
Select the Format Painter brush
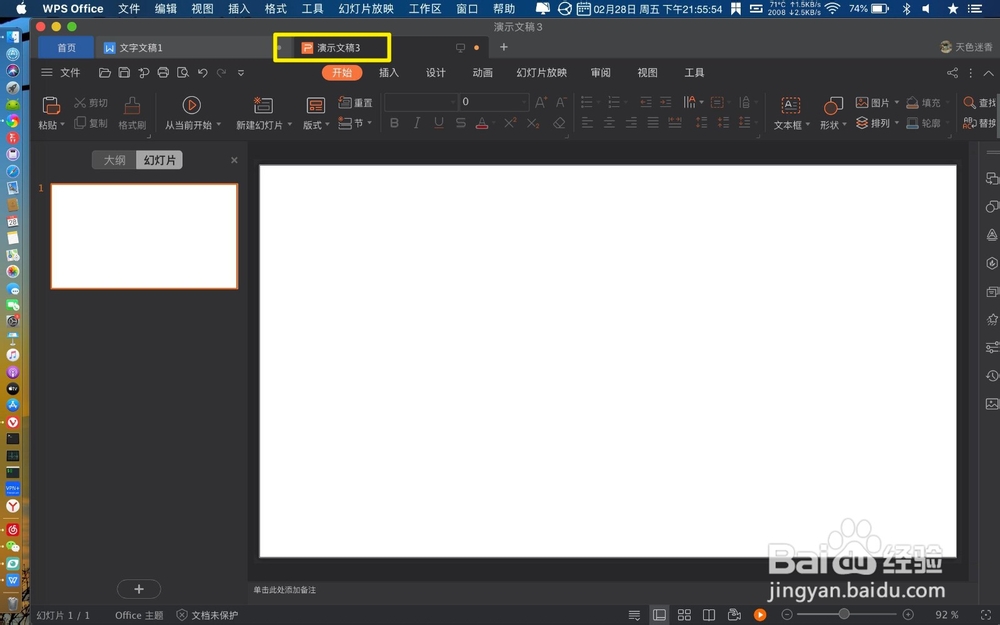pos(132,106)
